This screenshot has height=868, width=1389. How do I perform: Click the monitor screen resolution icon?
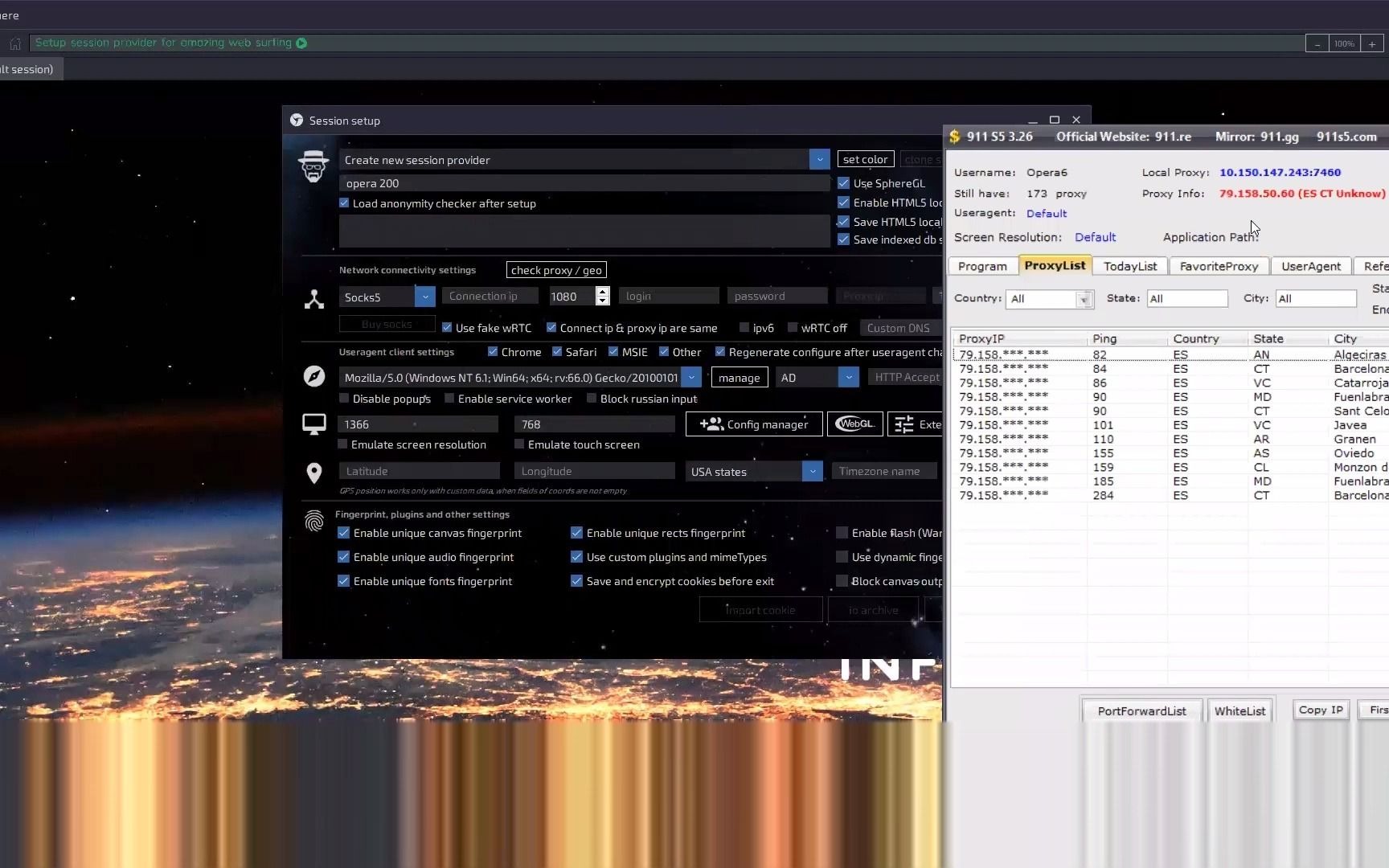pyautogui.click(x=314, y=424)
